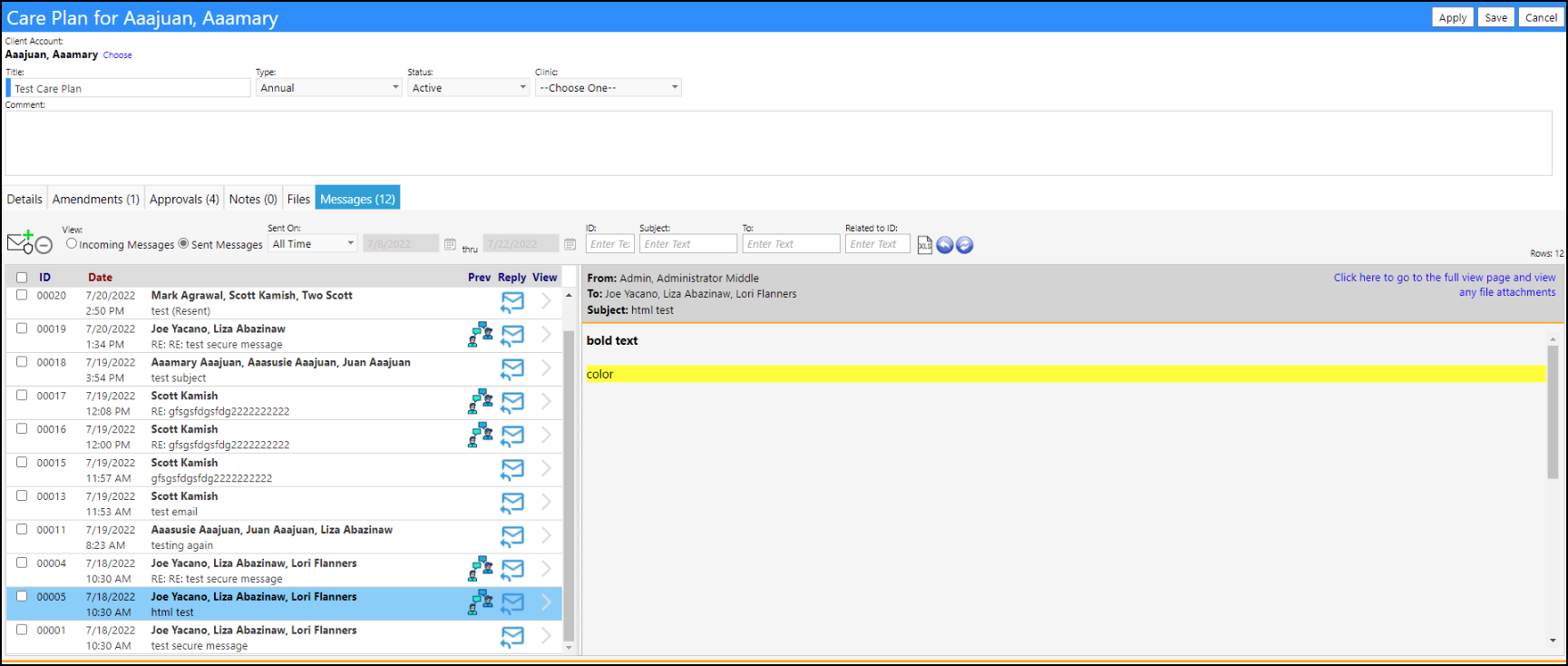The width and height of the screenshot is (1568, 666).
Task: Click the blue back-arrow reset filter icon
Action: 945,245
